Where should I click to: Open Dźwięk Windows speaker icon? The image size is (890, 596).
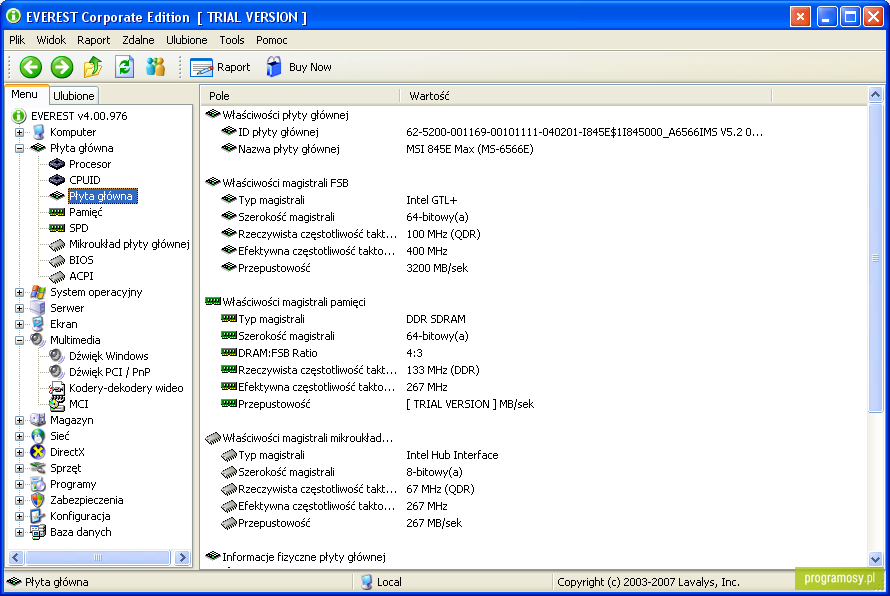[57, 356]
